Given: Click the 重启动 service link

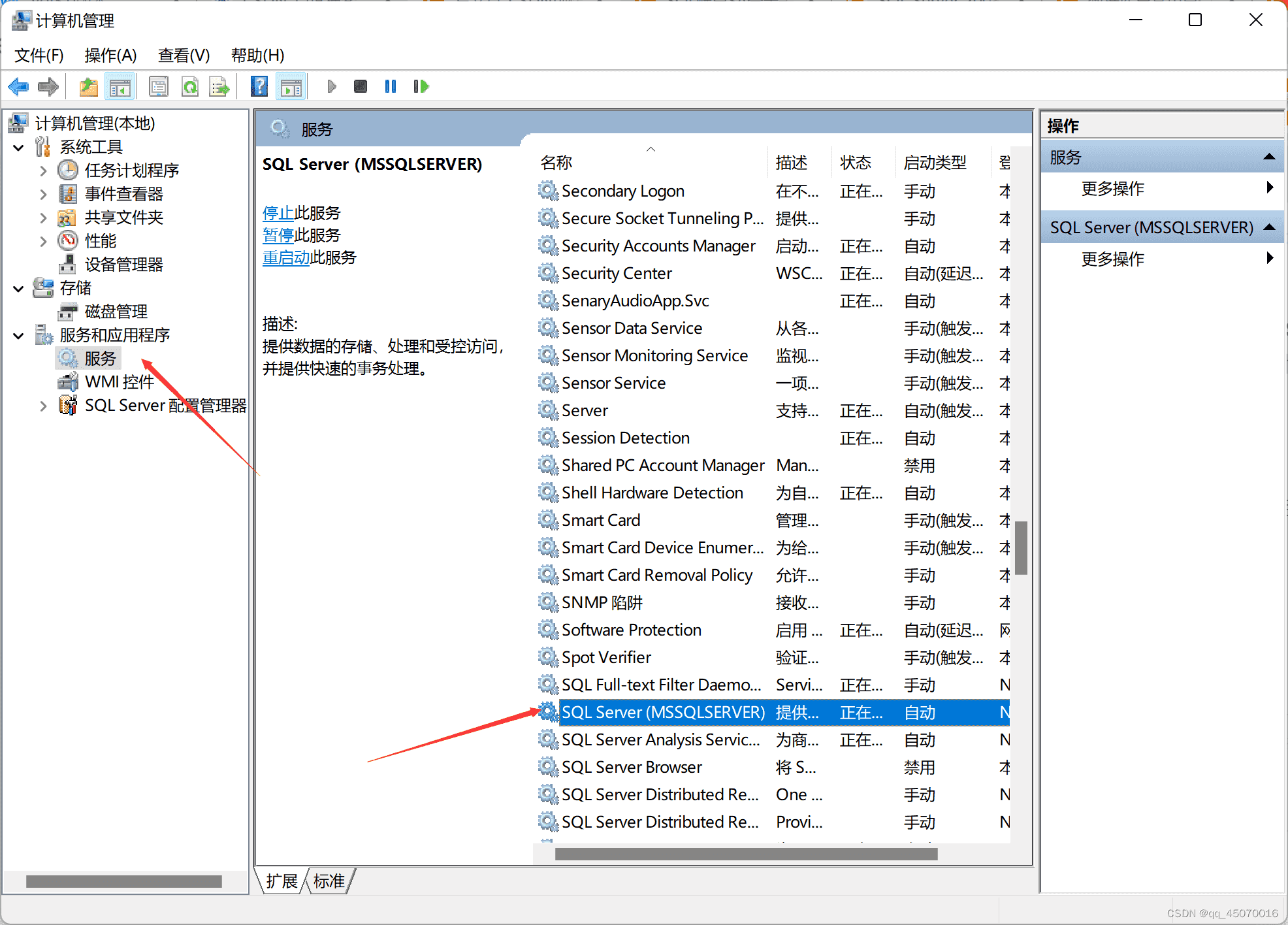Looking at the screenshot, I should point(285,257).
